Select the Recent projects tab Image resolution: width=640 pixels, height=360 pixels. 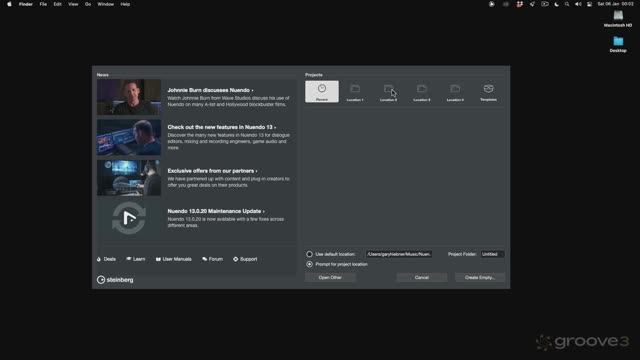click(x=322, y=91)
